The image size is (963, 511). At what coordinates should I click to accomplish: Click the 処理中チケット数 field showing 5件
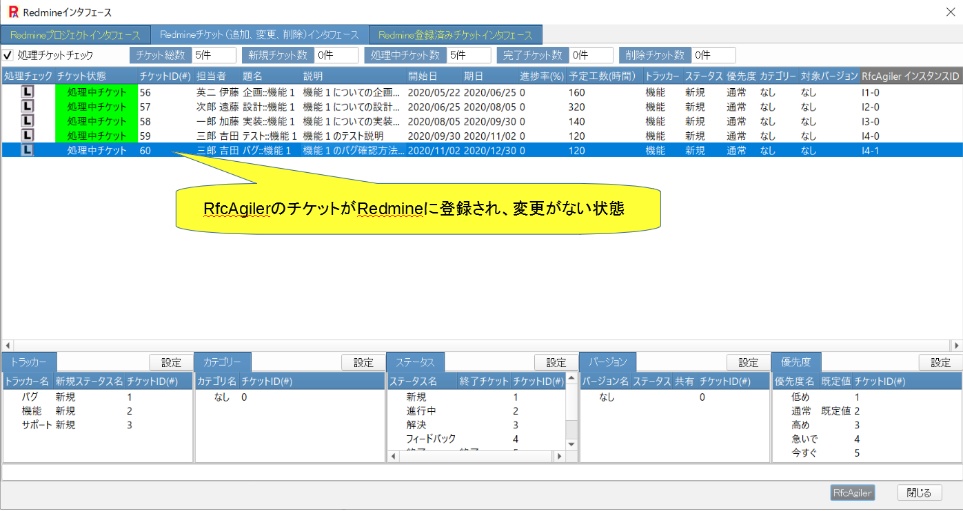469,55
